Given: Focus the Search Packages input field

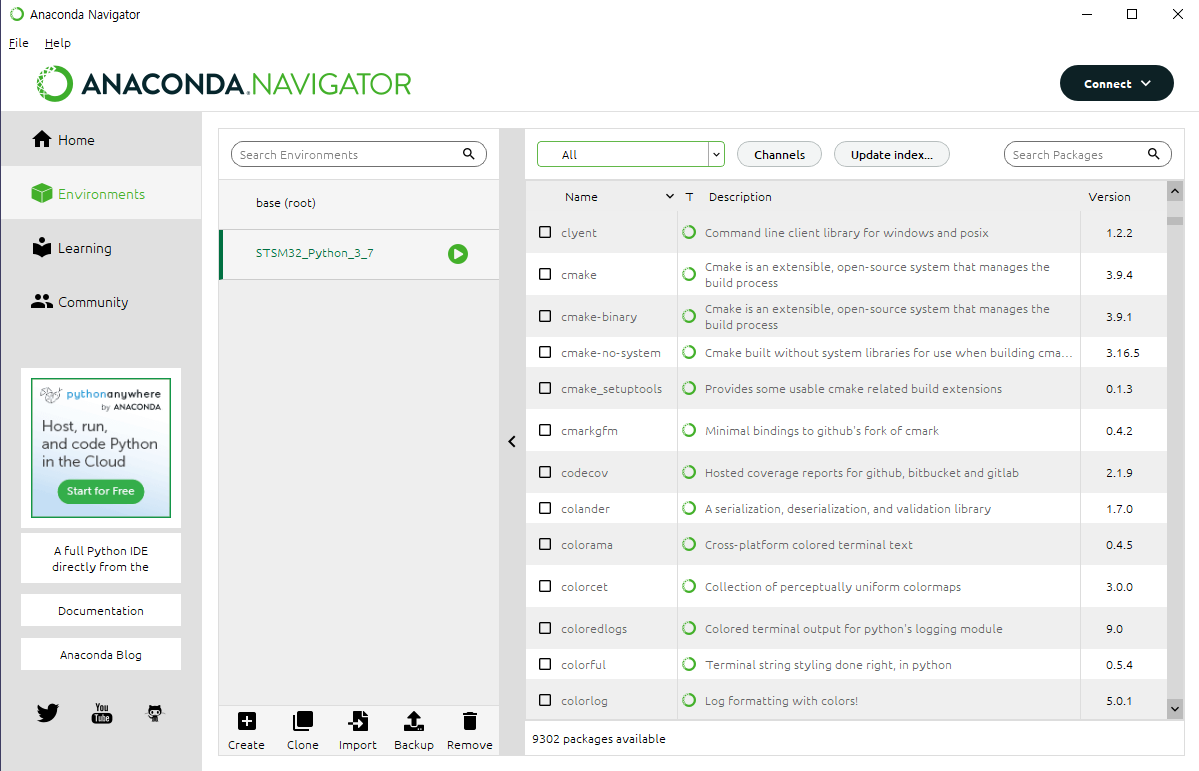Looking at the screenshot, I should (1087, 154).
